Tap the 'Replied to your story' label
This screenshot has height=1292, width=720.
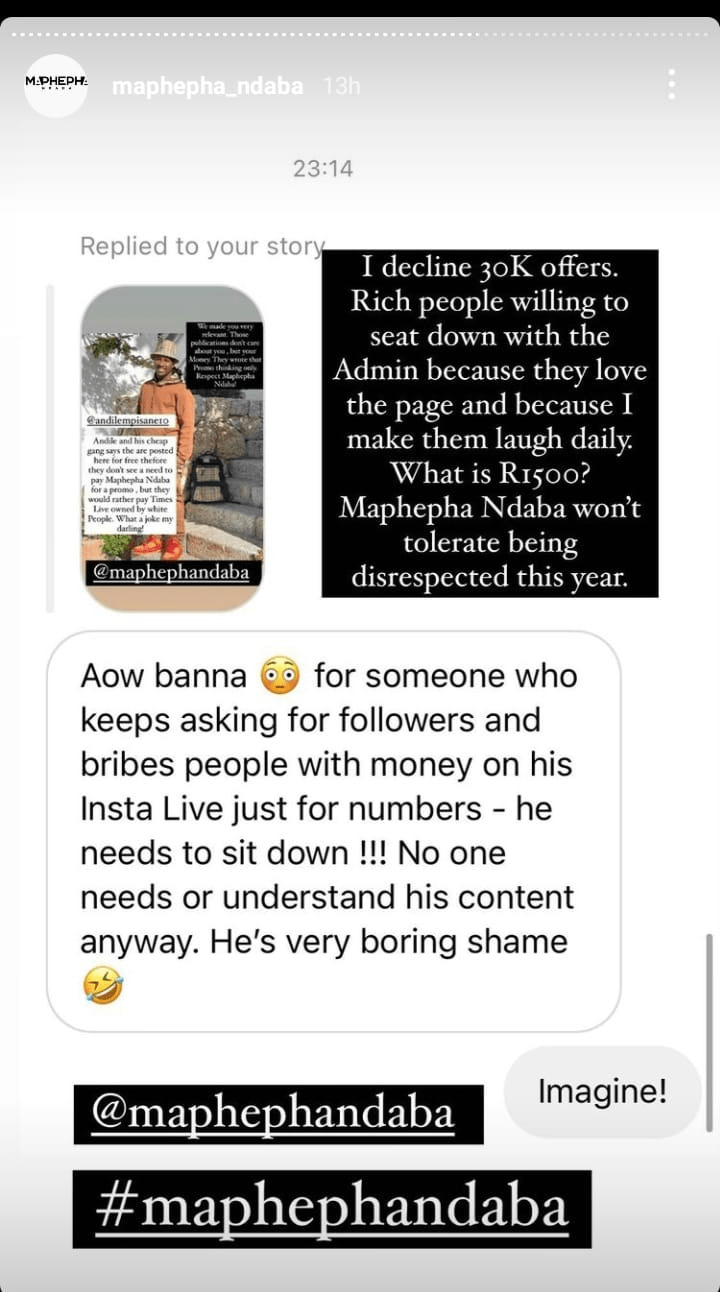pyautogui.click(x=203, y=246)
